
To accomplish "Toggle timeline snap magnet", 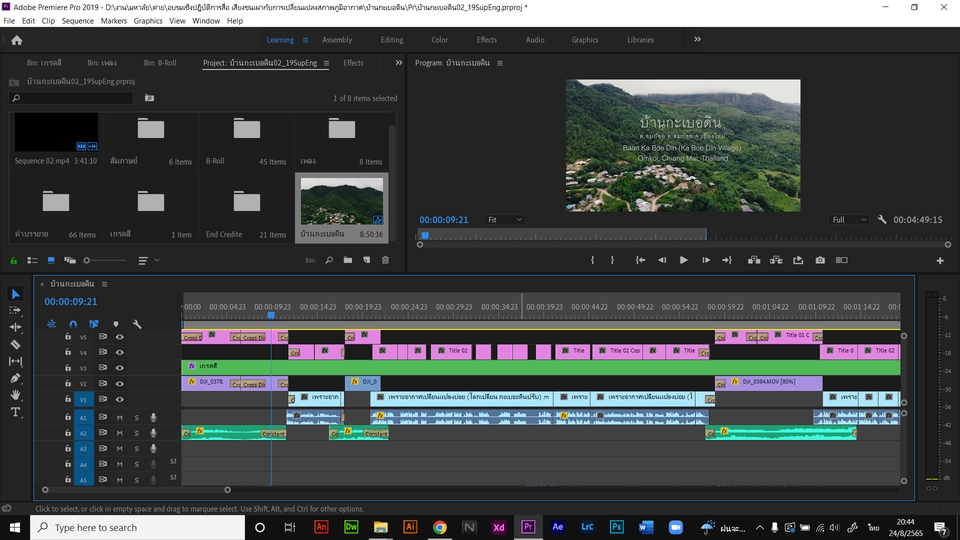I will click(73, 324).
